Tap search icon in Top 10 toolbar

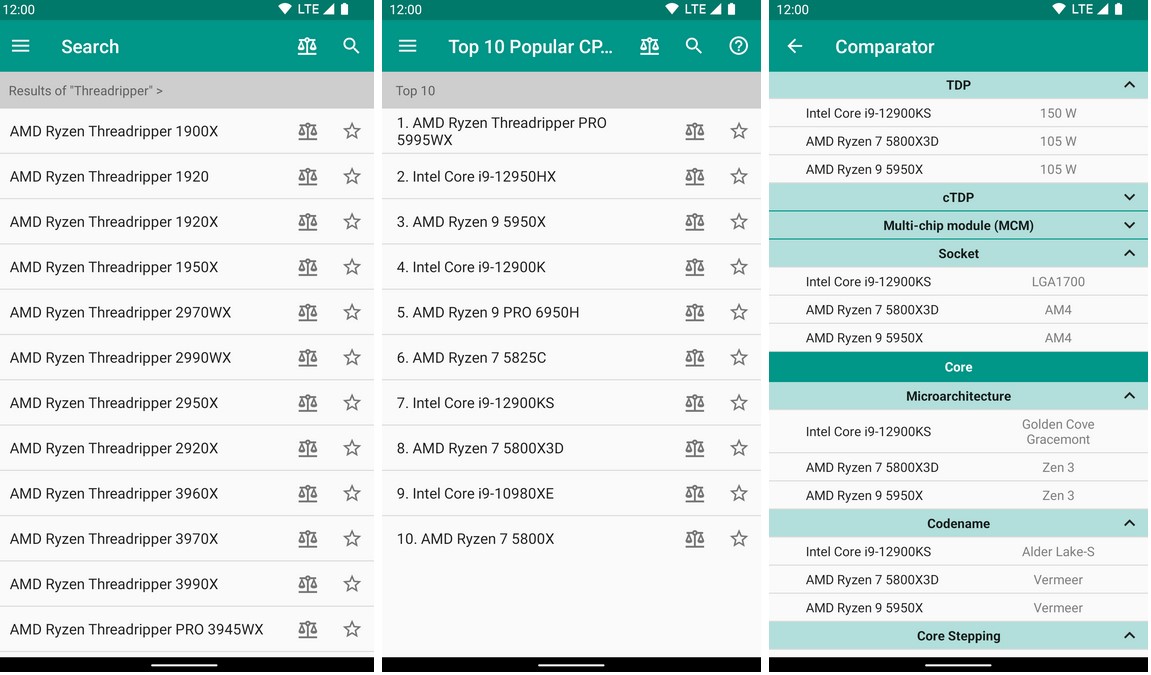694,46
